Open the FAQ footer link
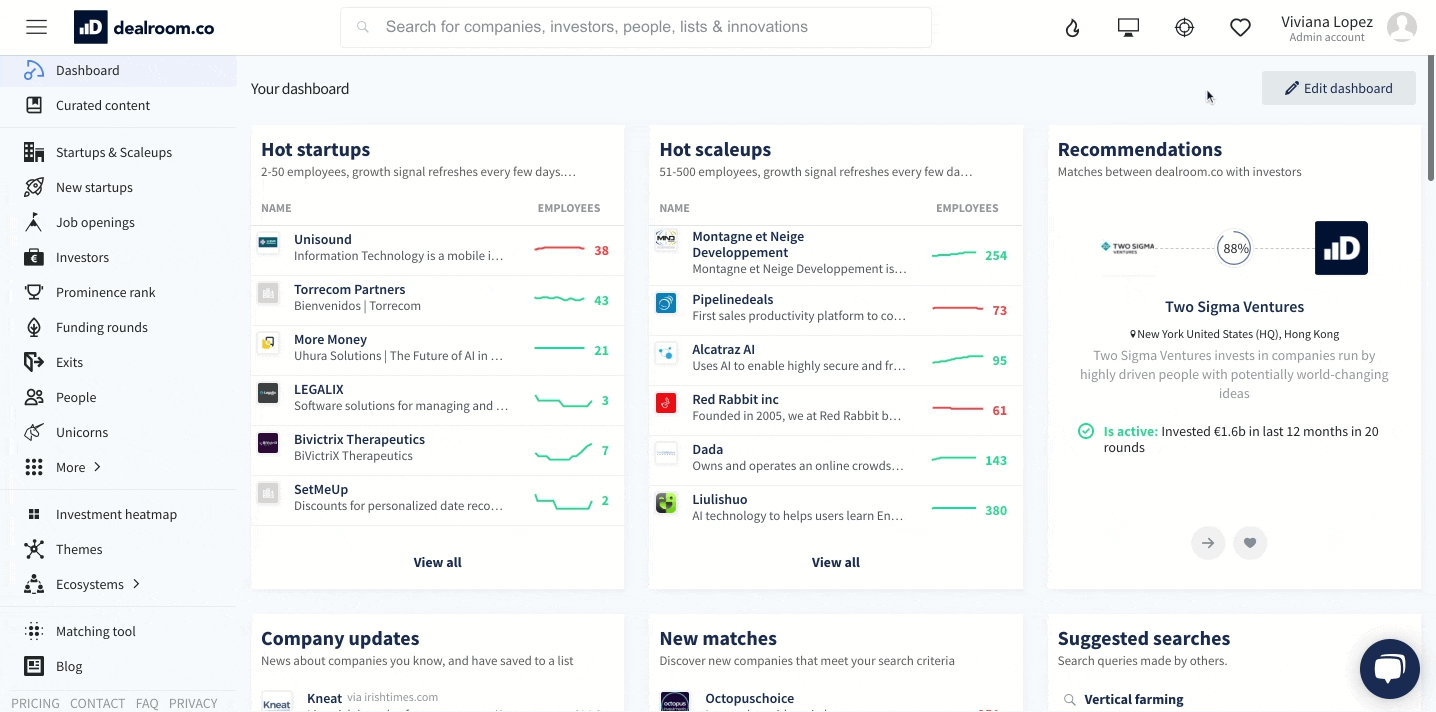This screenshot has height=712, width=1436. (147, 703)
